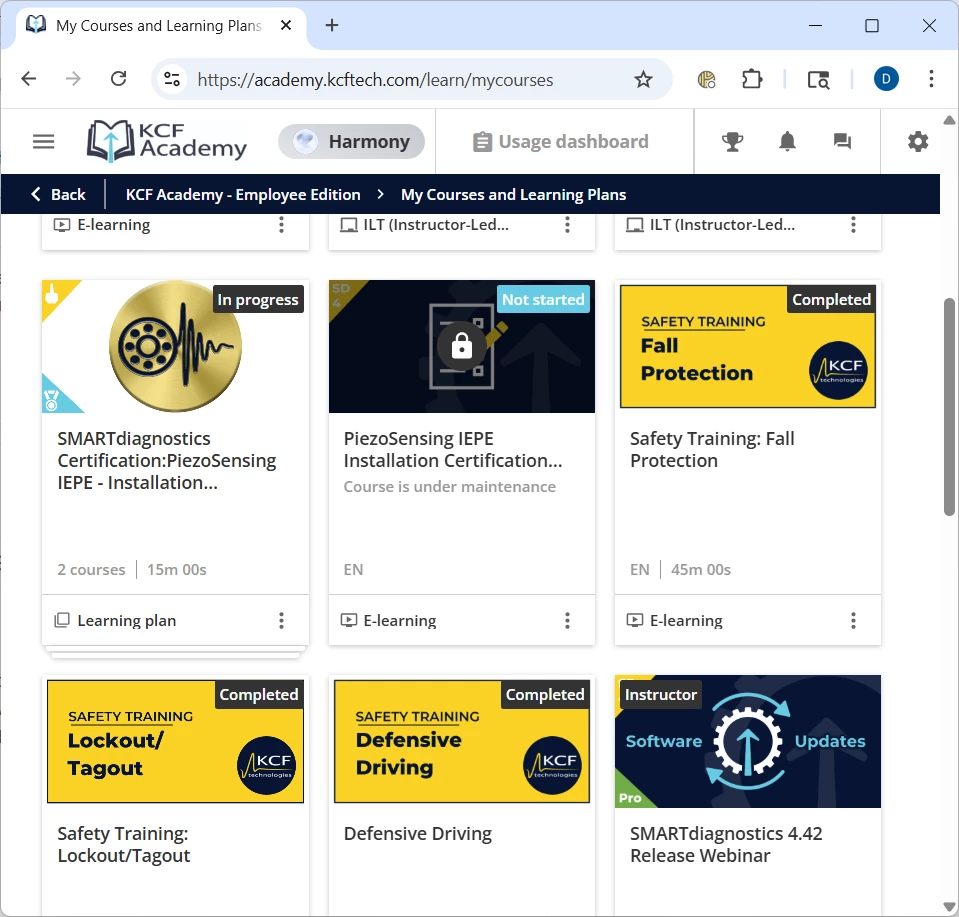This screenshot has height=917, width=959.
Task: Open the browser Extensions puzzle icon
Action: click(752, 80)
